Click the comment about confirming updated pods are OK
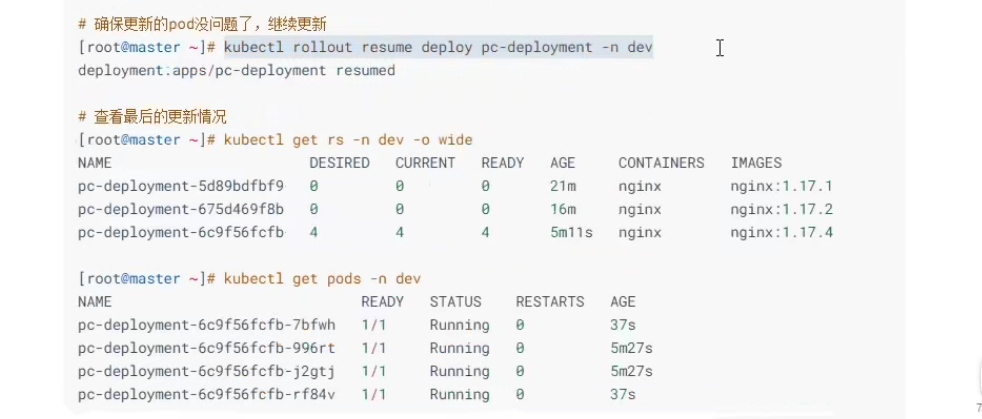The height and width of the screenshot is (419, 982). (x=203, y=24)
